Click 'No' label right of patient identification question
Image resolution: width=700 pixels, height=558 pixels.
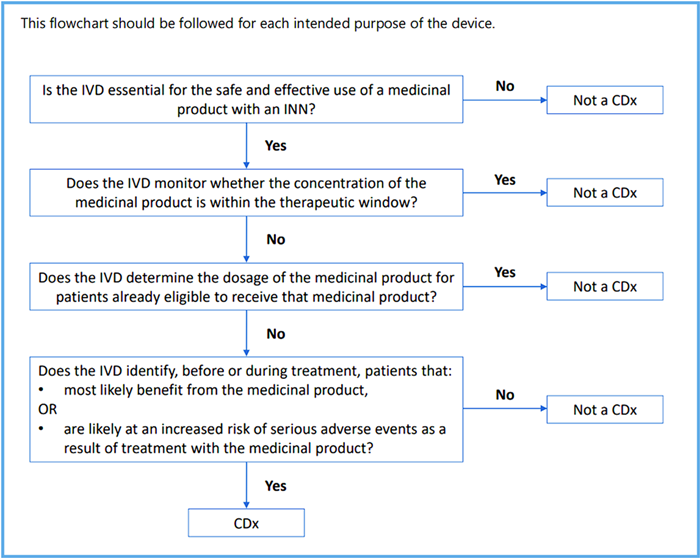click(505, 395)
